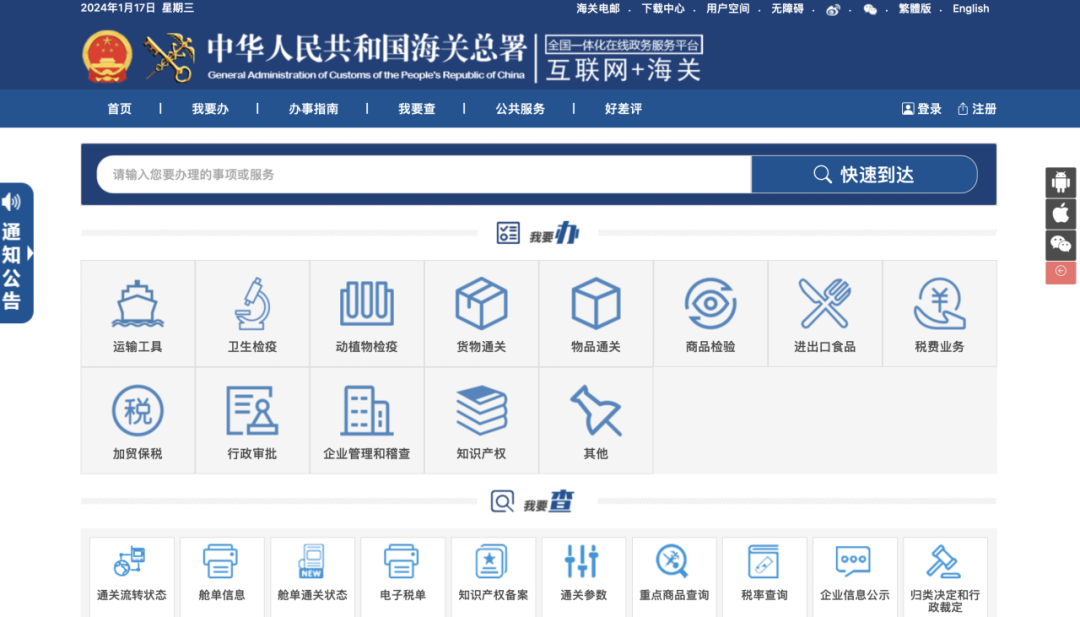Open the 商品检验 eye icon
The image size is (1080, 617).
(x=710, y=304)
